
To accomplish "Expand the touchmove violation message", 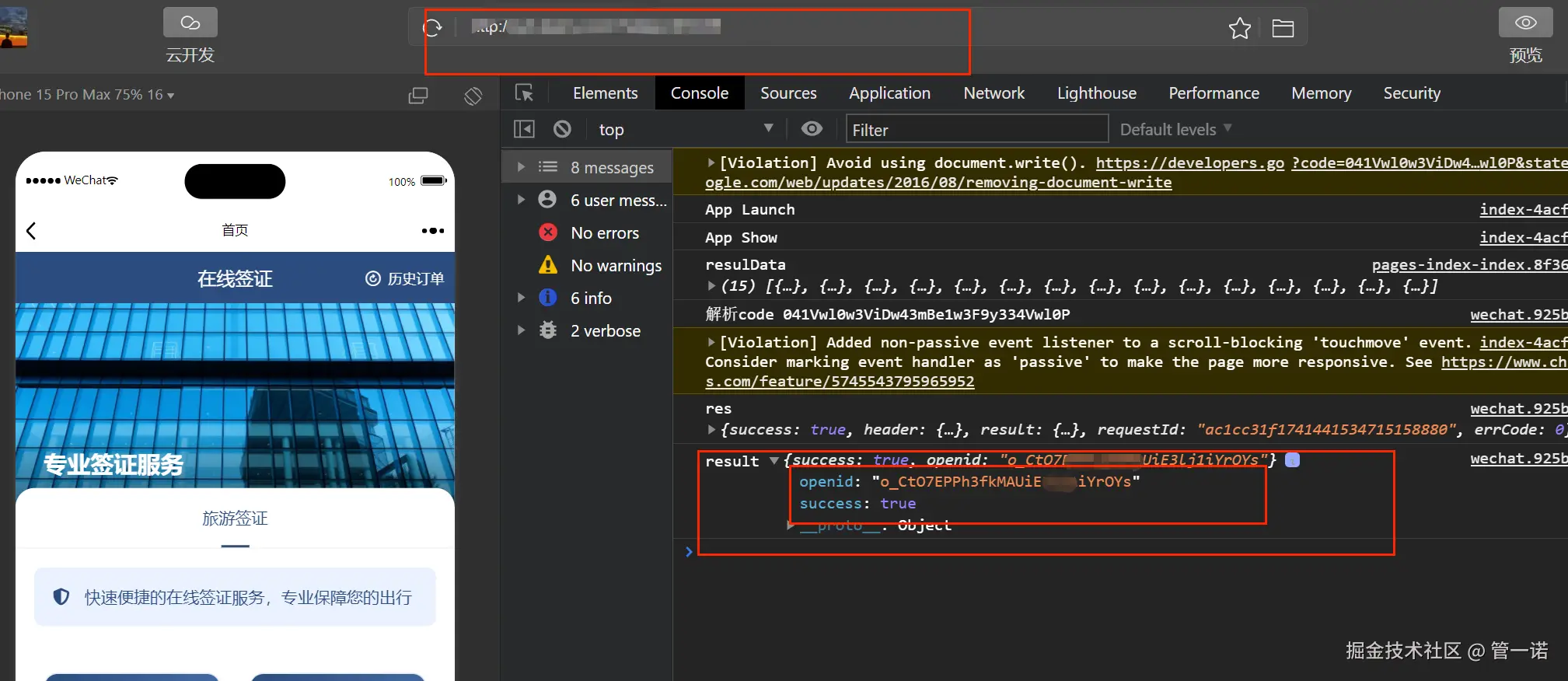I will [711, 342].
